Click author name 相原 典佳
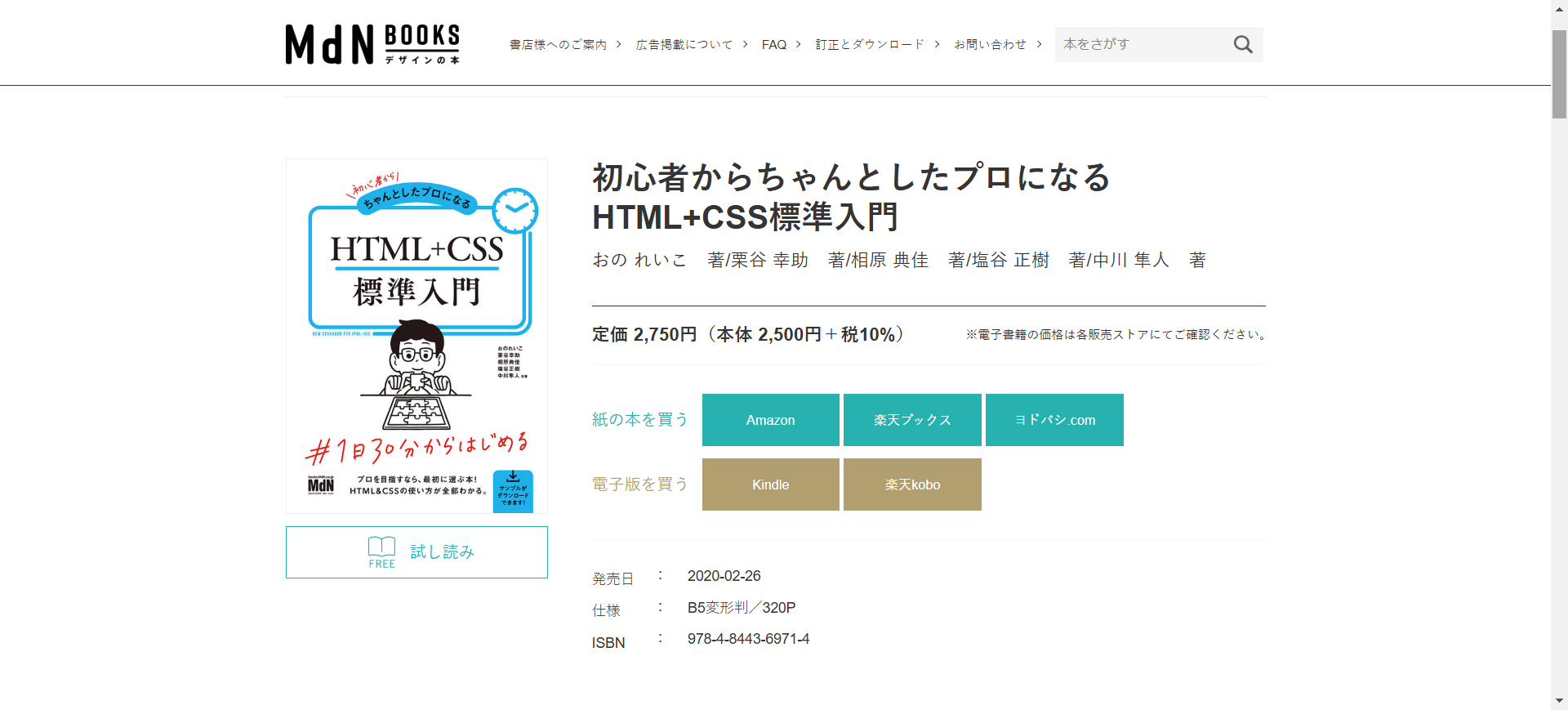This screenshot has height=710, width=1568. [889, 260]
